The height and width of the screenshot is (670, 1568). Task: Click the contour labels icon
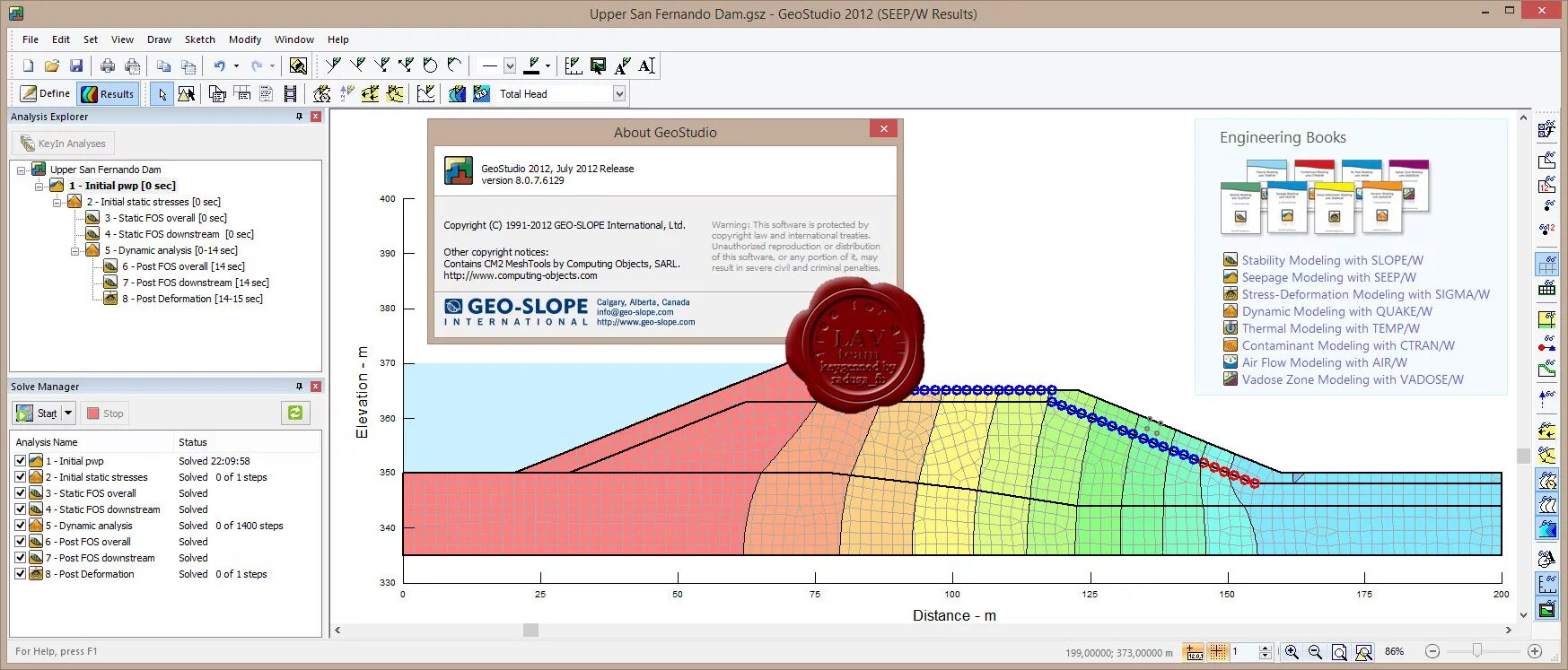point(482,93)
